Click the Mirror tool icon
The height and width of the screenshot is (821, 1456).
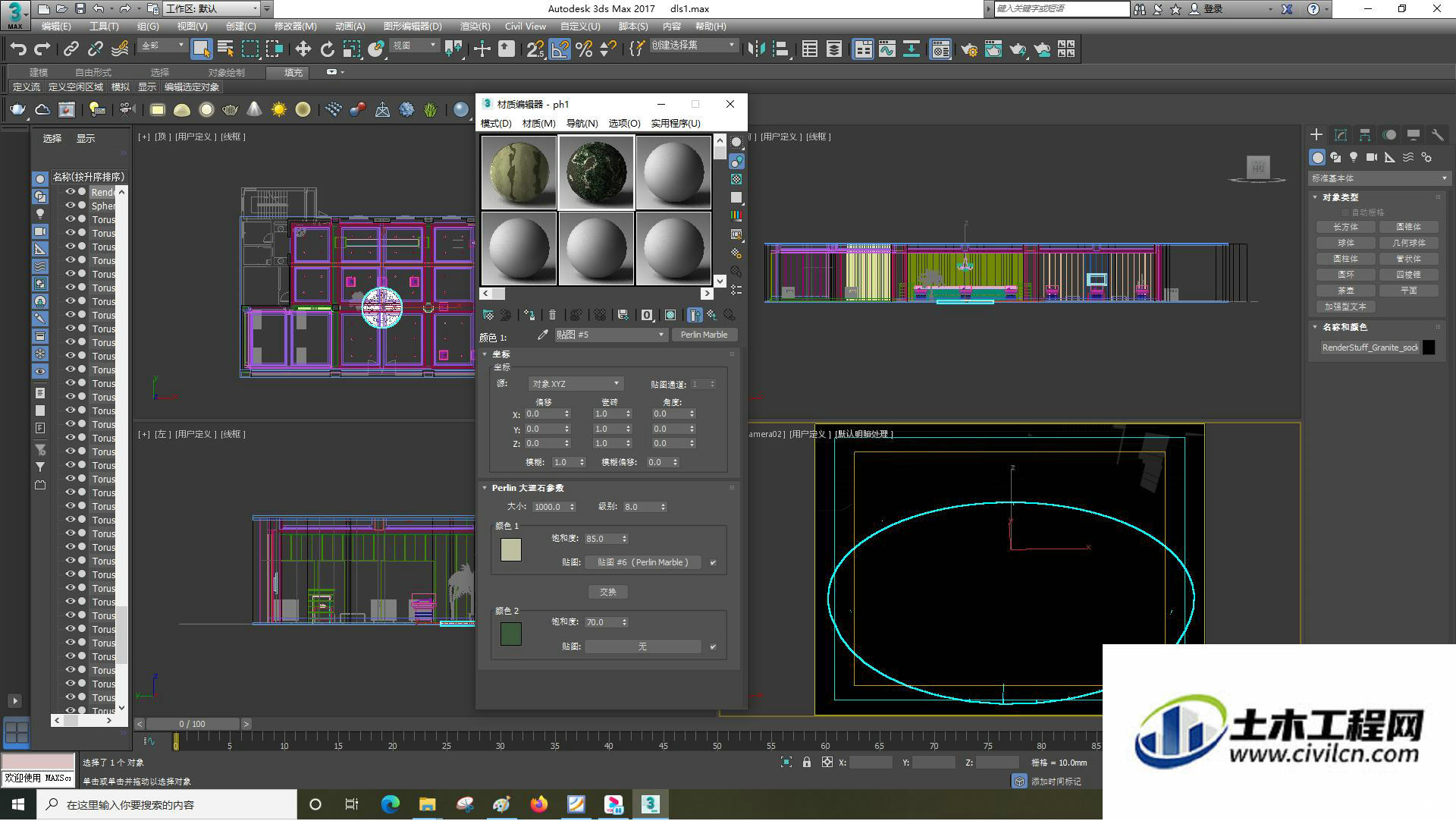756,49
